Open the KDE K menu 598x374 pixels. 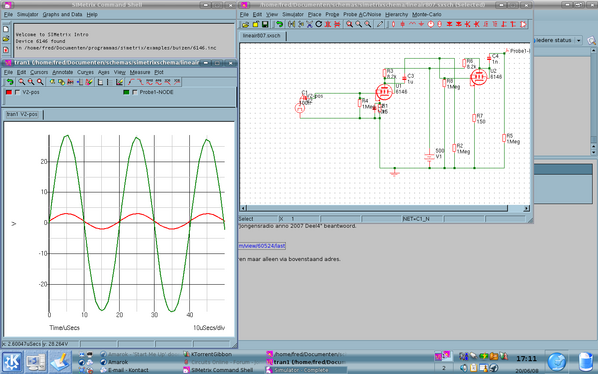(12, 362)
